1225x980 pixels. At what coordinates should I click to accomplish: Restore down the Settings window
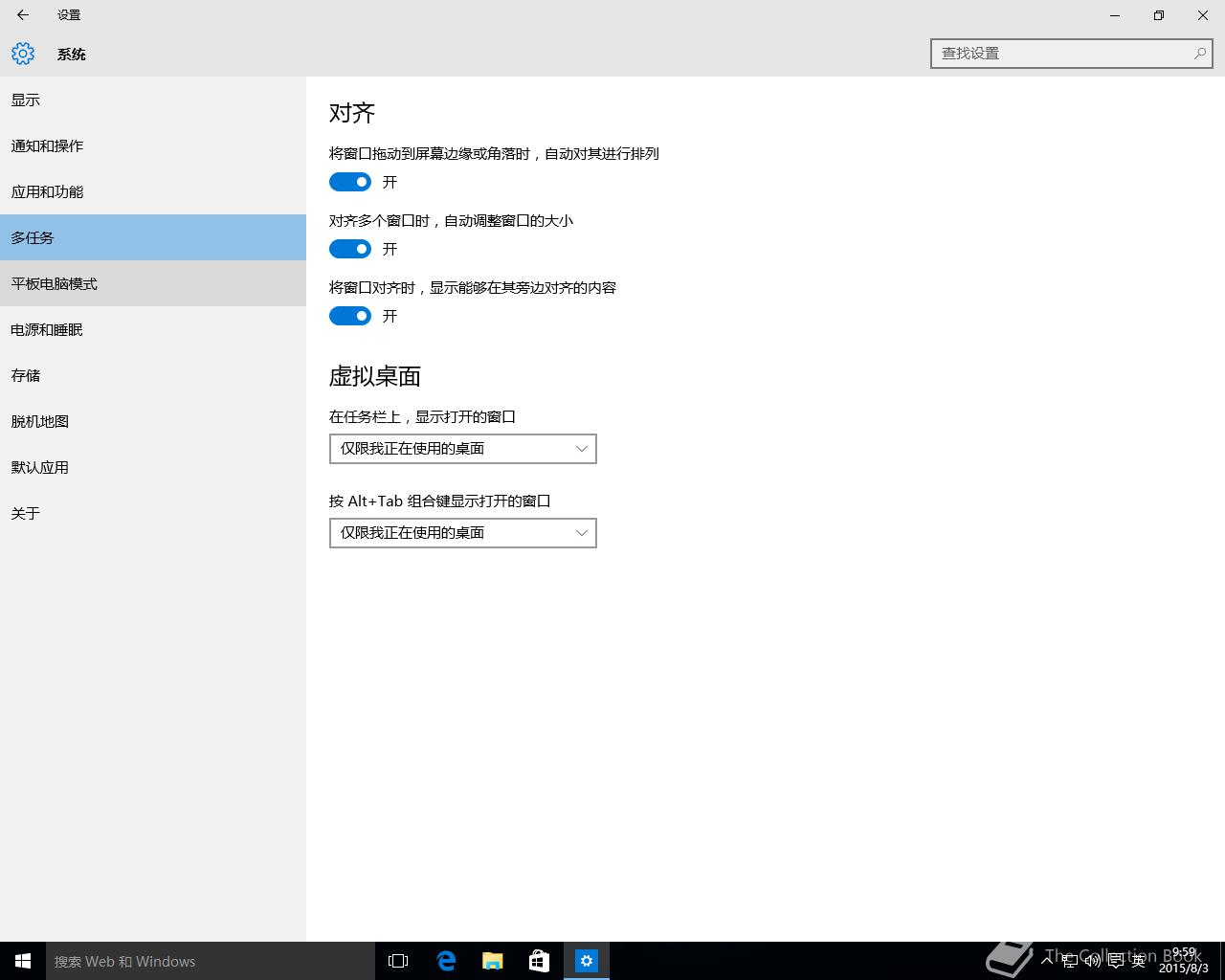[1159, 15]
